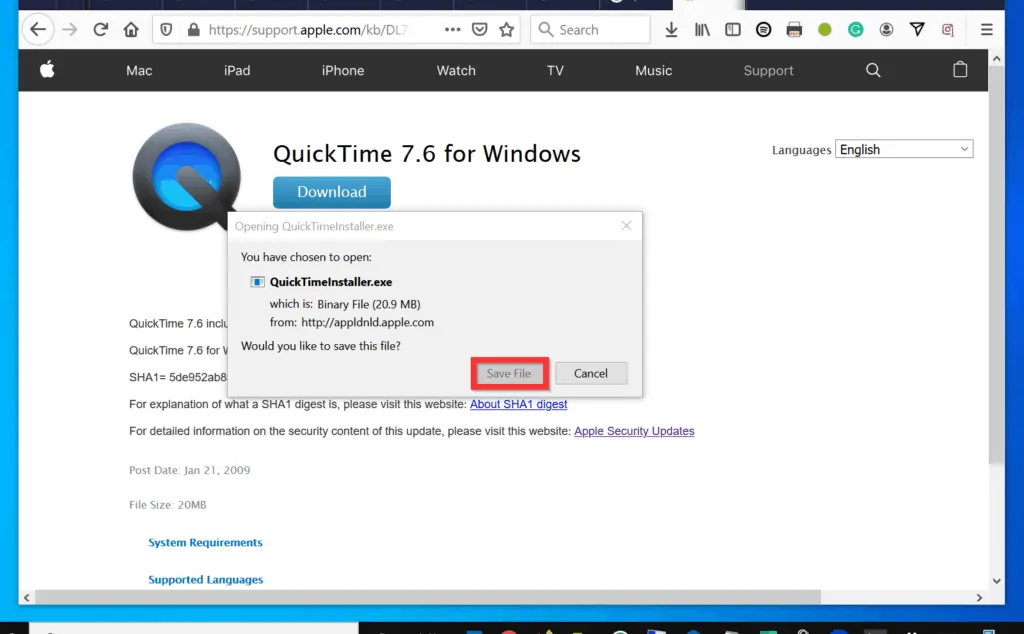The image size is (1024, 634).
Task: Click the horizontal scrollbar thumb
Action: point(428,597)
